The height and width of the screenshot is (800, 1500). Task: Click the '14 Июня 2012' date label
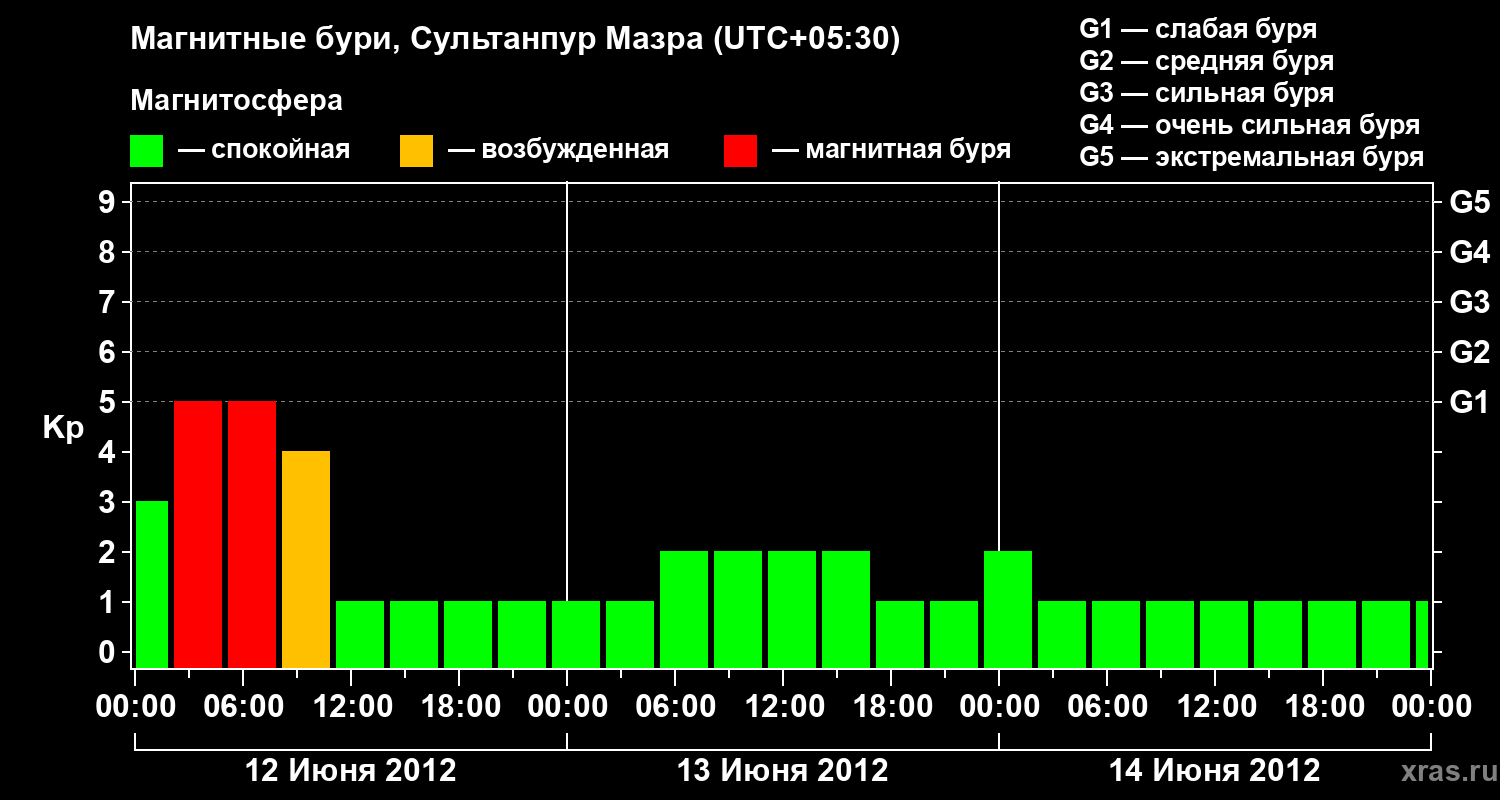coord(1215,771)
